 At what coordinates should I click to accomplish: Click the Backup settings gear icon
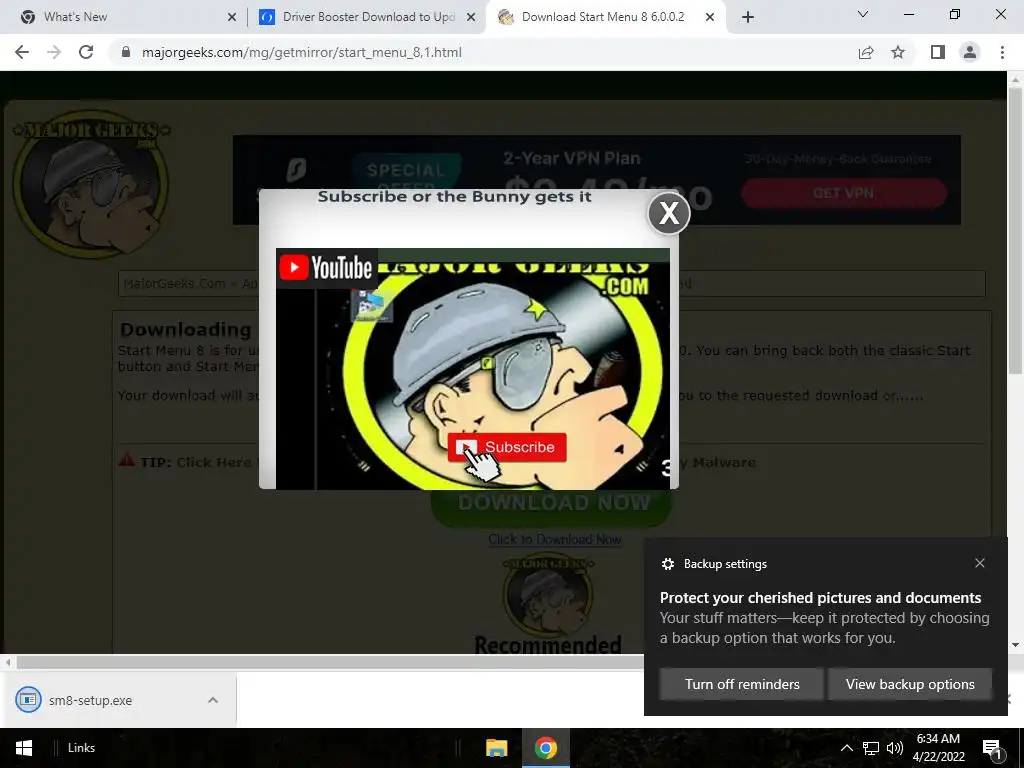[667, 564]
